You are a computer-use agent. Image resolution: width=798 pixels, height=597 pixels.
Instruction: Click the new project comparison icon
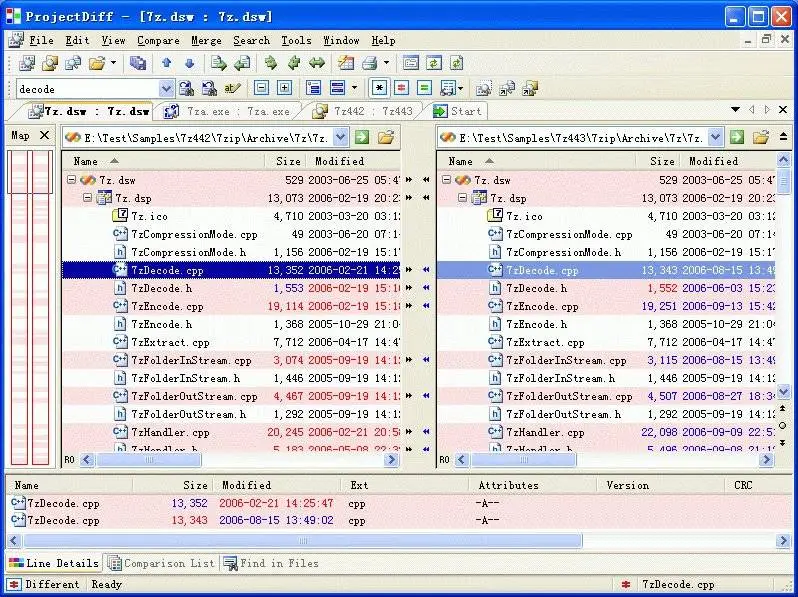(x=26, y=63)
